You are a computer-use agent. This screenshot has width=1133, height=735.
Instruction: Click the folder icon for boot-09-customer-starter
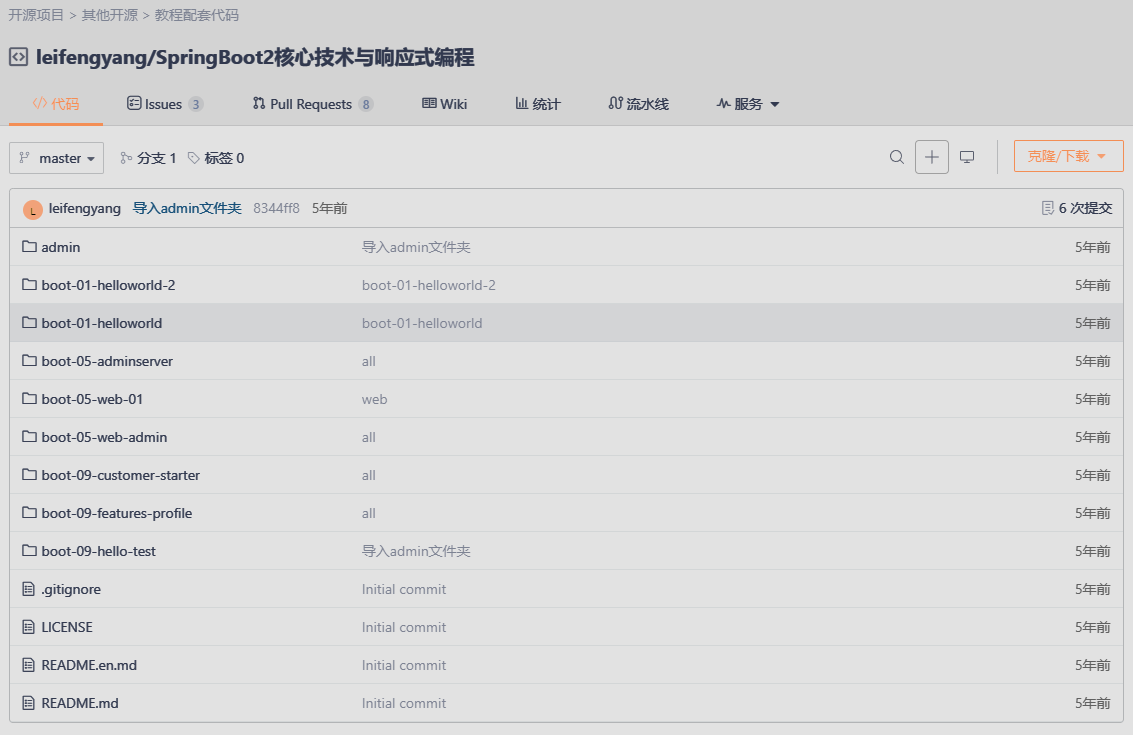pos(29,475)
